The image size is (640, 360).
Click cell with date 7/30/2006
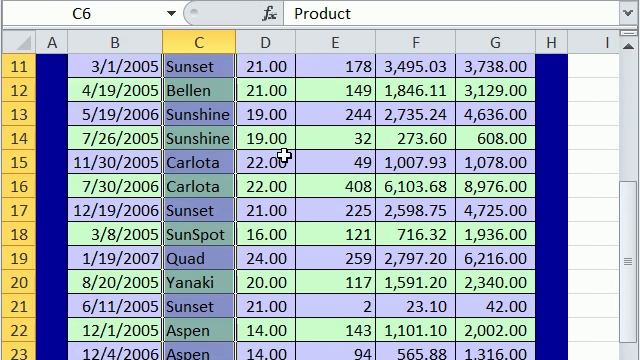pyautogui.click(x=115, y=186)
